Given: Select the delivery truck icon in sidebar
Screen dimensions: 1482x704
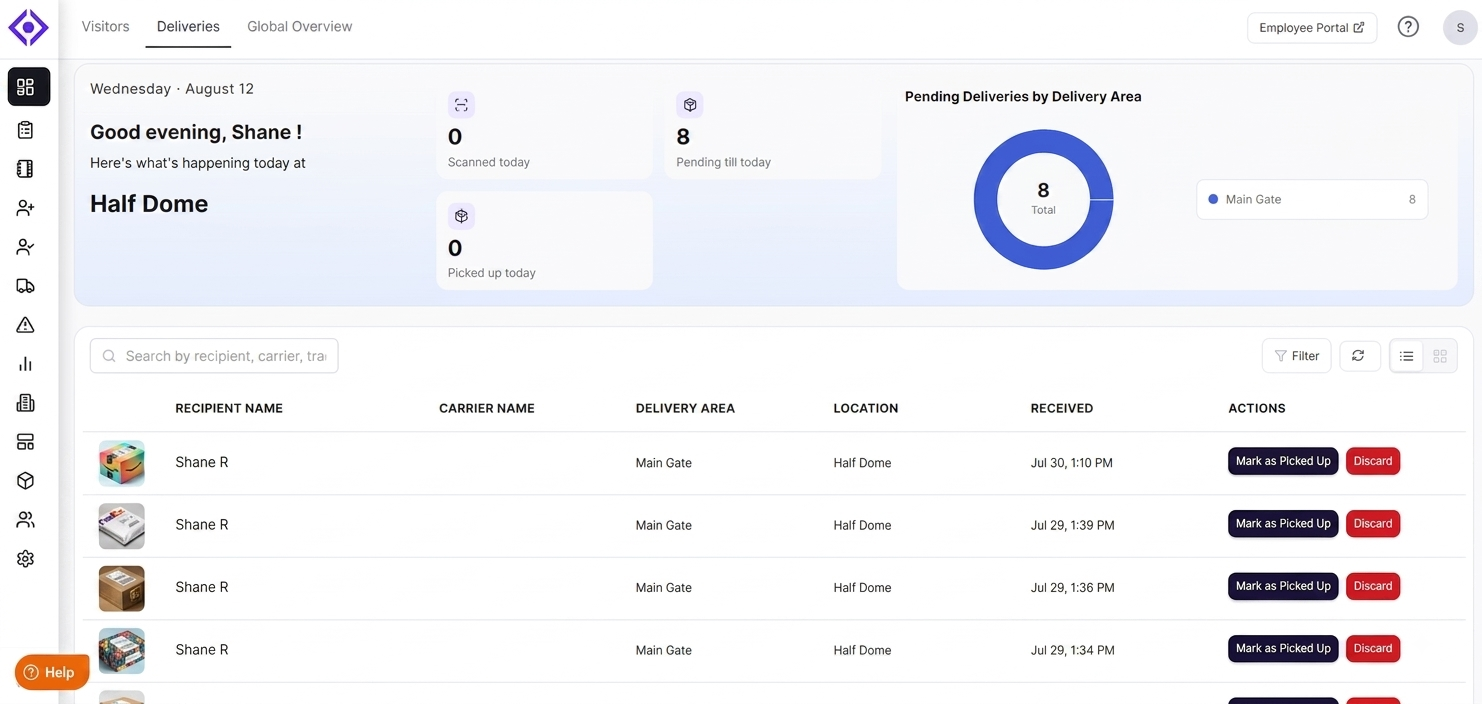Looking at the screenshot, I should (x=26, y=286).
